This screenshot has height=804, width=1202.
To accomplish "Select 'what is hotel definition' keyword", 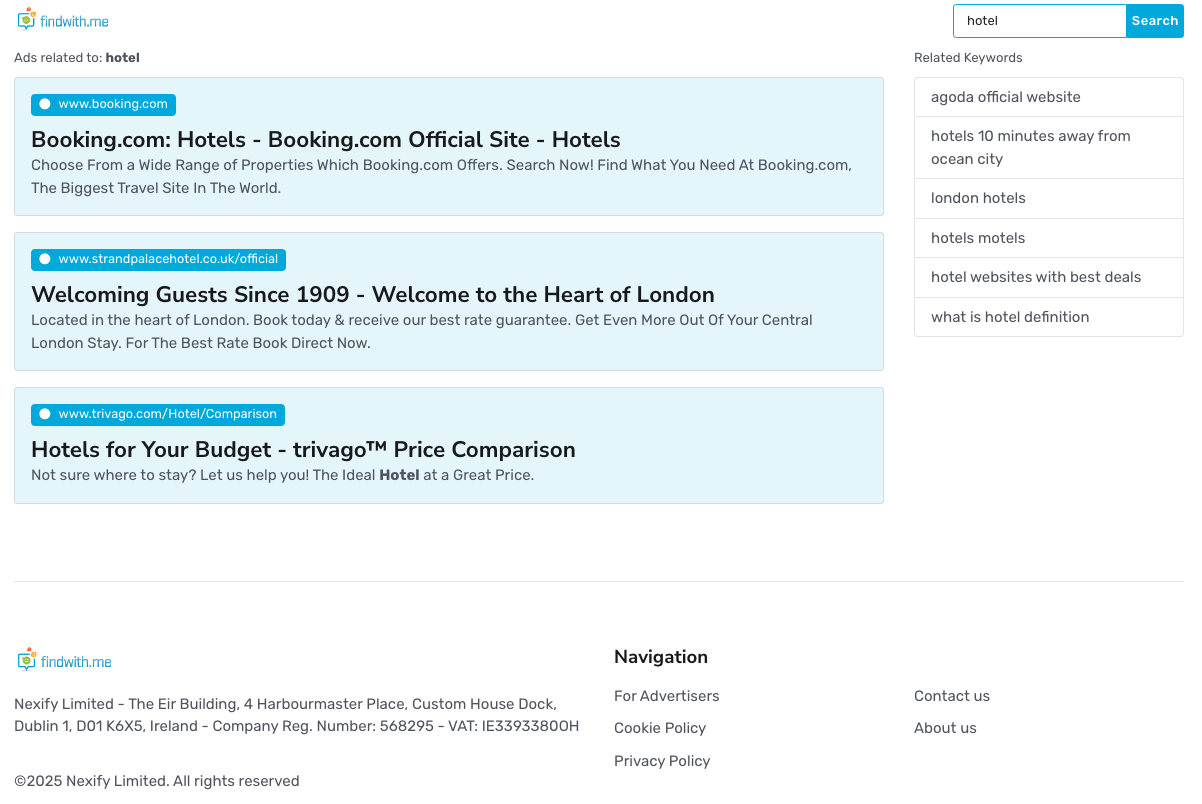I will click(x=1049, y=317).
